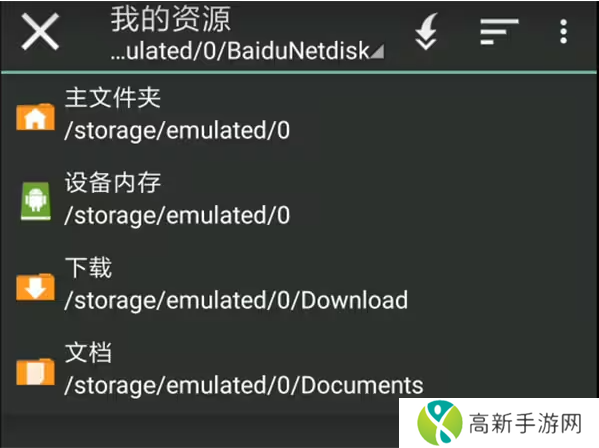Click the /storage/emulated/0/Documents path text
This screenshot has height=448, width=599.
pos(244,386)
